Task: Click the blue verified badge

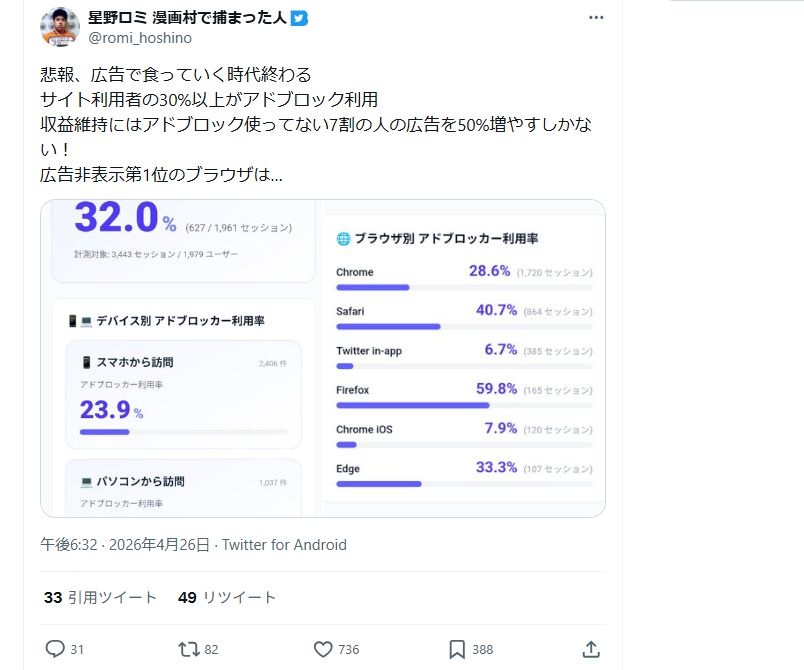Action: [299, 18]
